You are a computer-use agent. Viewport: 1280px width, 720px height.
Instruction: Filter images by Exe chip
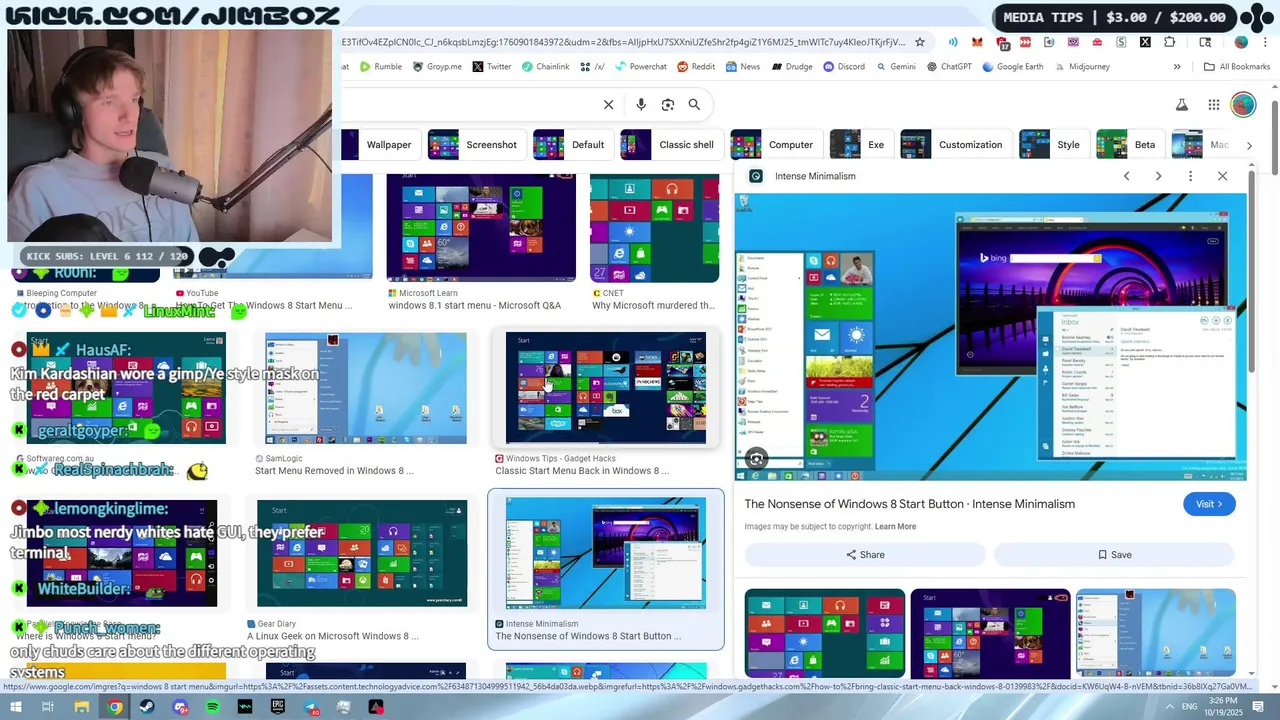point(860,145)
